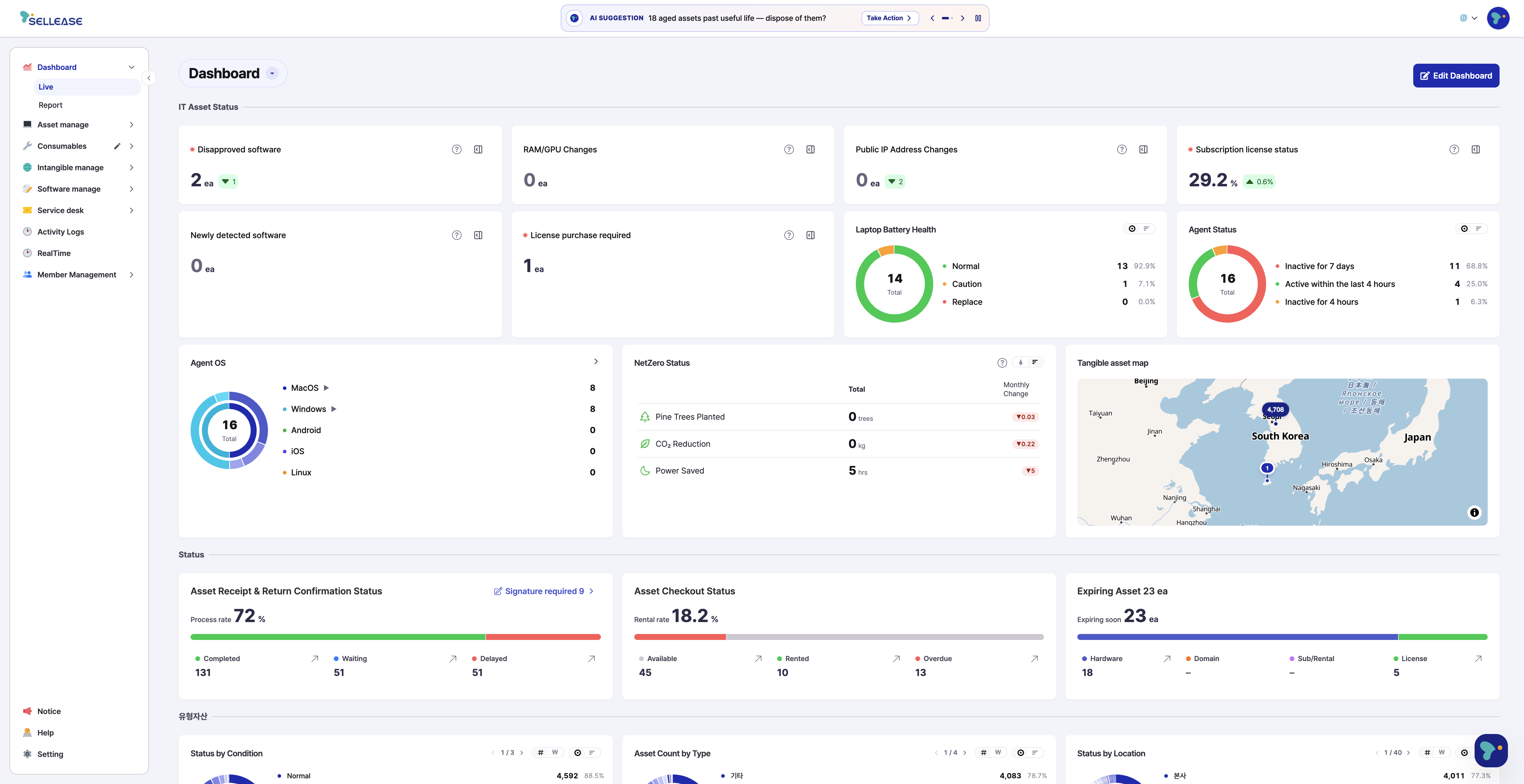
Task: Switch Agent Status to donut view
Action: (1464, 229)
